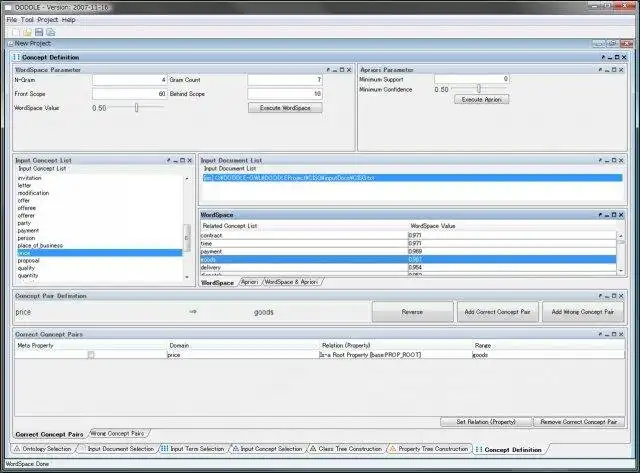Open the Input Term Selection tab

coord(193,449)
